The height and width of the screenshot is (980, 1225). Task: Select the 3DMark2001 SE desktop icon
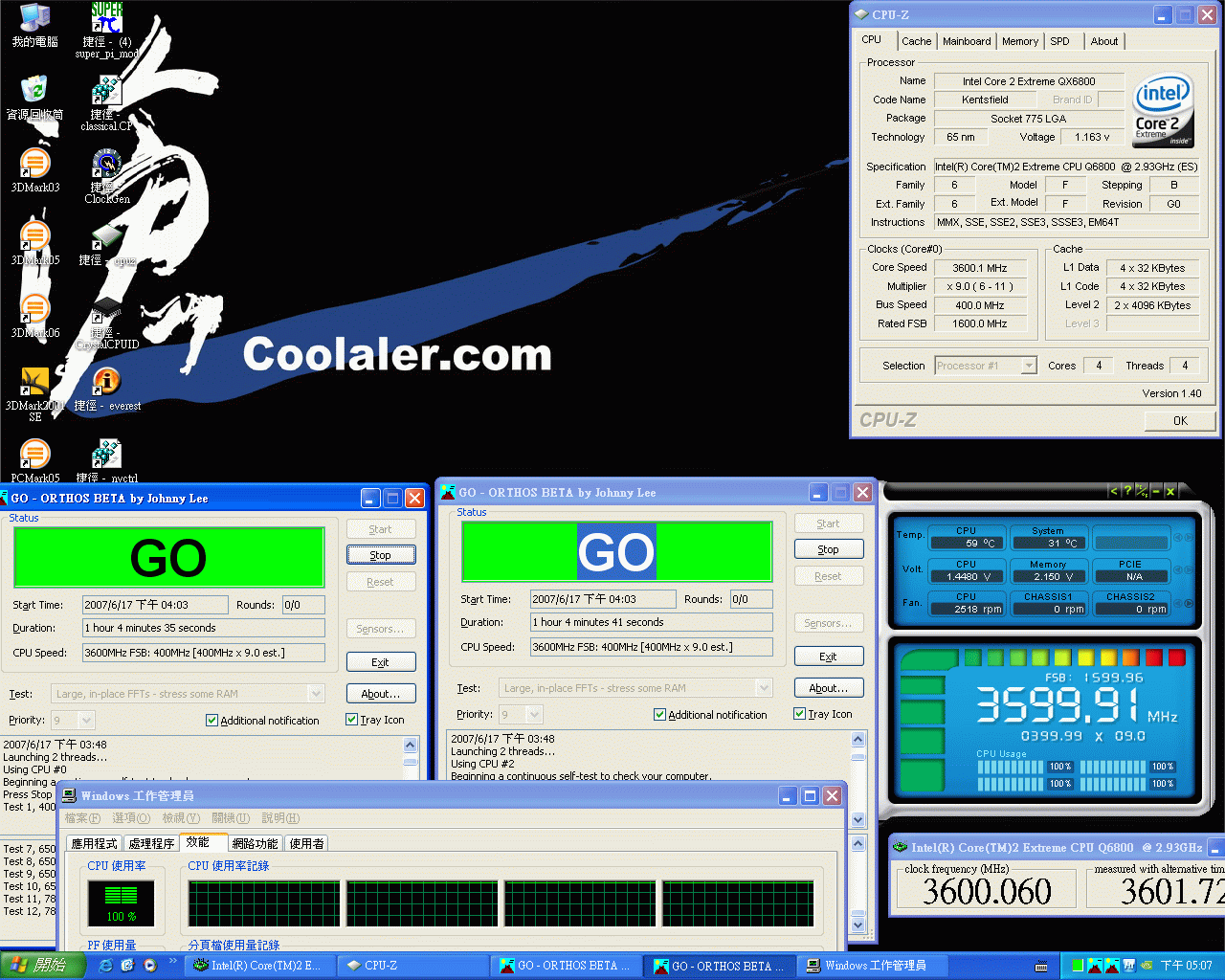pyautogui.click(x=34, y=394)
